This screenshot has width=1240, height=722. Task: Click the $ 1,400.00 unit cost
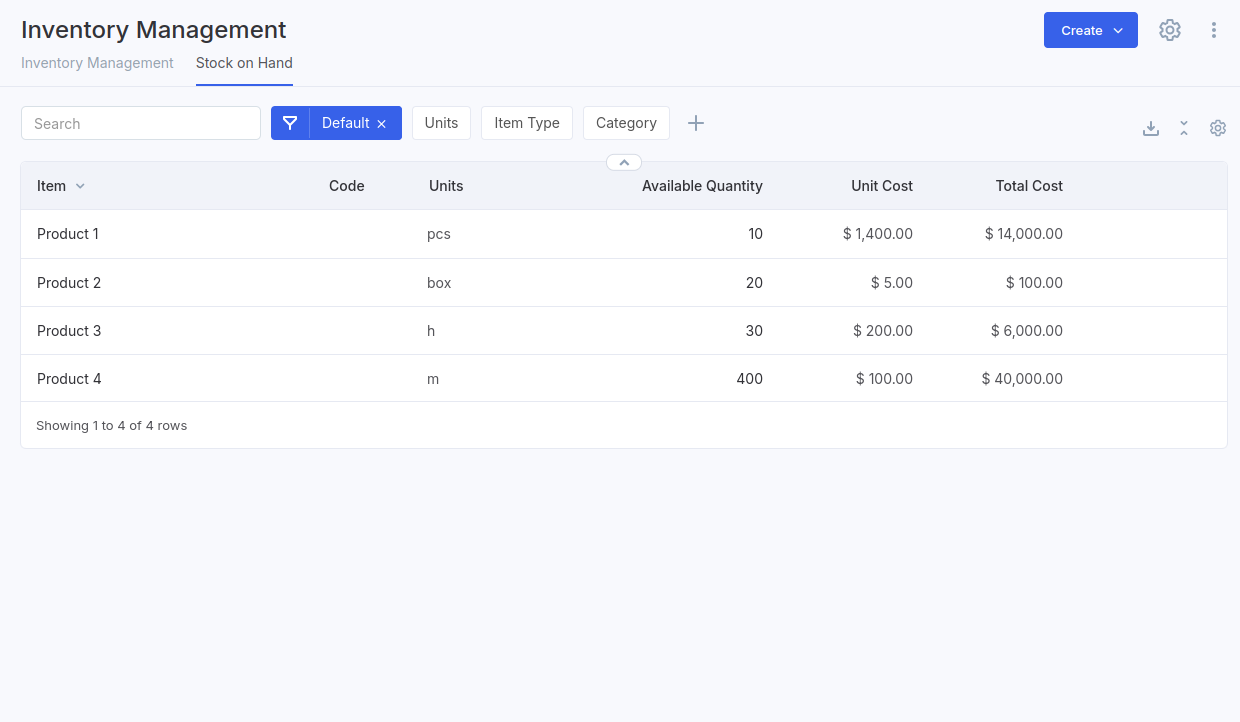point(878,234)
